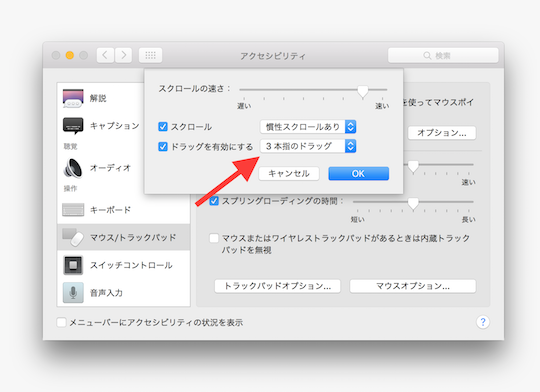Open the 慣性スクロールあり dropdown
Screen dimensions: 540x392
(x=308, y=127)
